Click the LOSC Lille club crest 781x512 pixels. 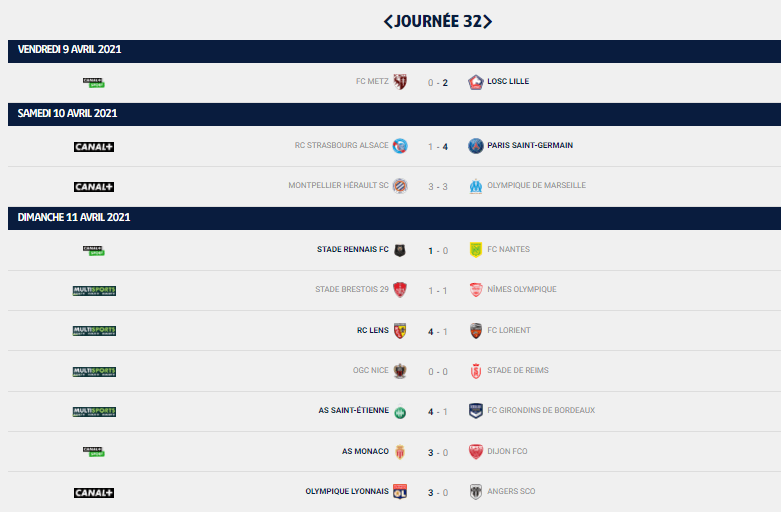point(476,82)
